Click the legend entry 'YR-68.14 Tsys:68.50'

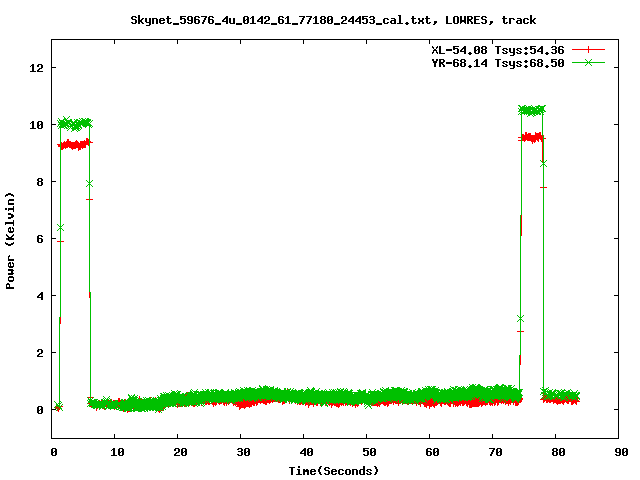[x=498, y=63]
